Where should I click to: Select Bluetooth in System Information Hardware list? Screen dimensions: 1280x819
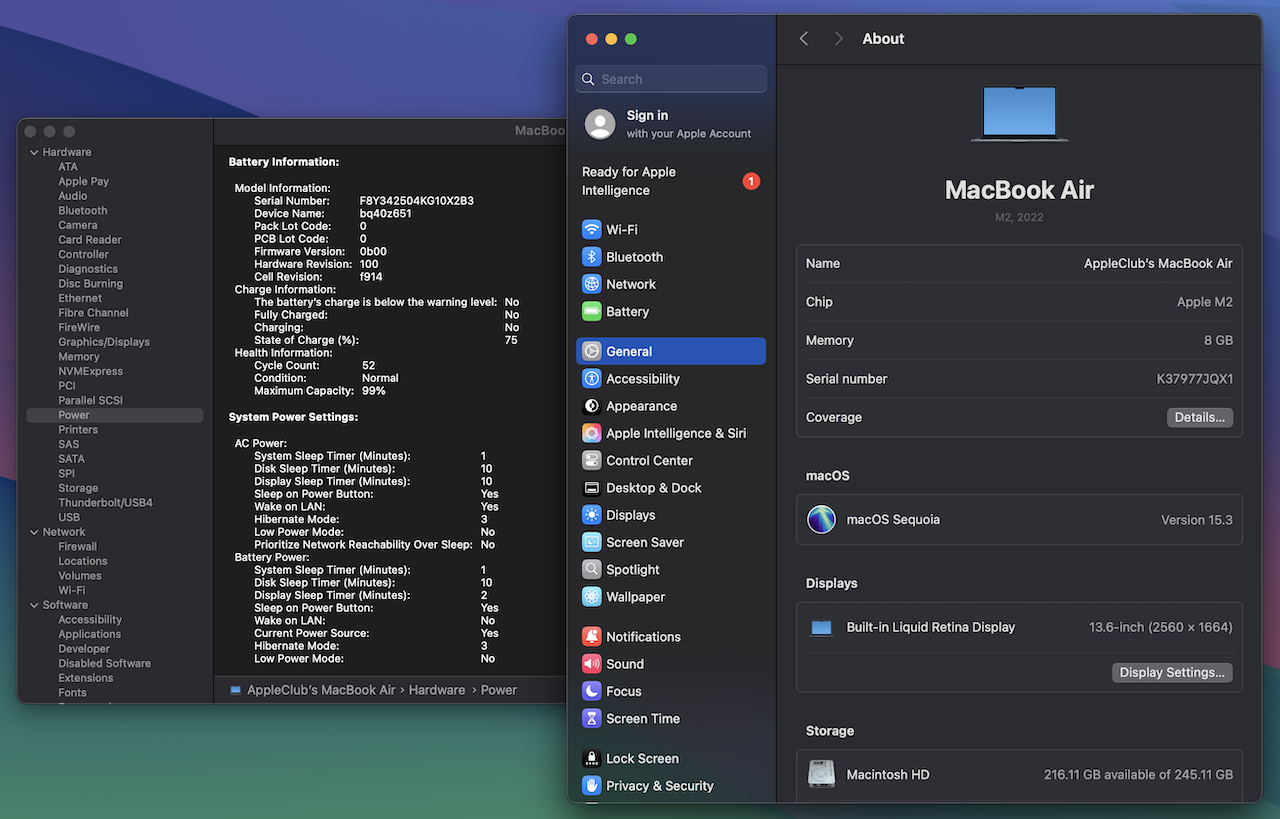coord(83,211)
